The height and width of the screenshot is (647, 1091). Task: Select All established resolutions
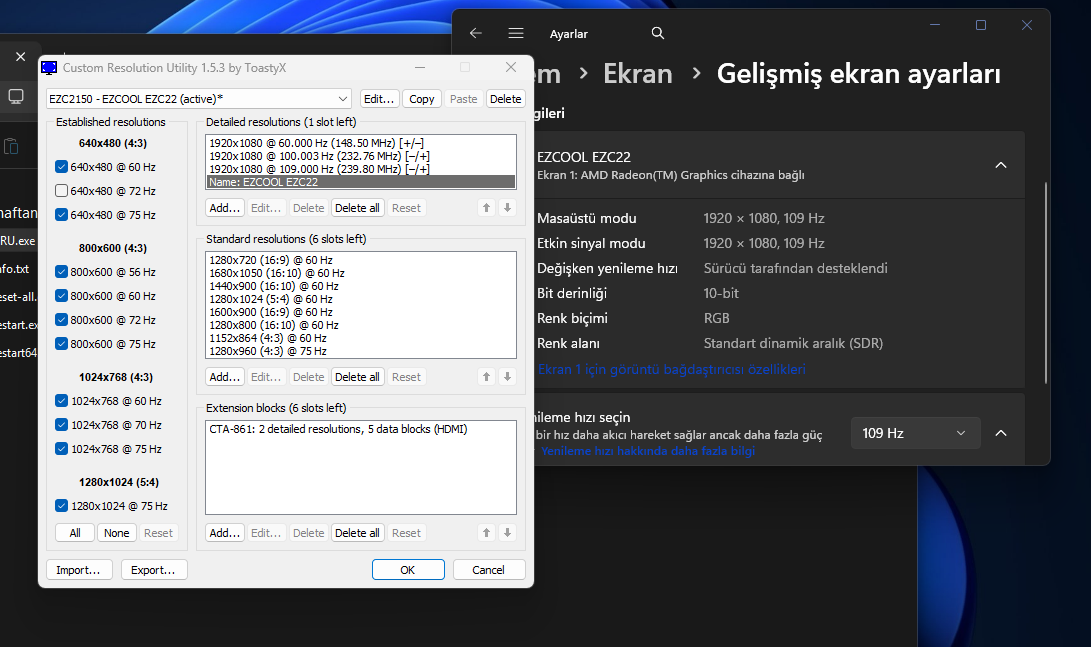(x=75, y=533)
